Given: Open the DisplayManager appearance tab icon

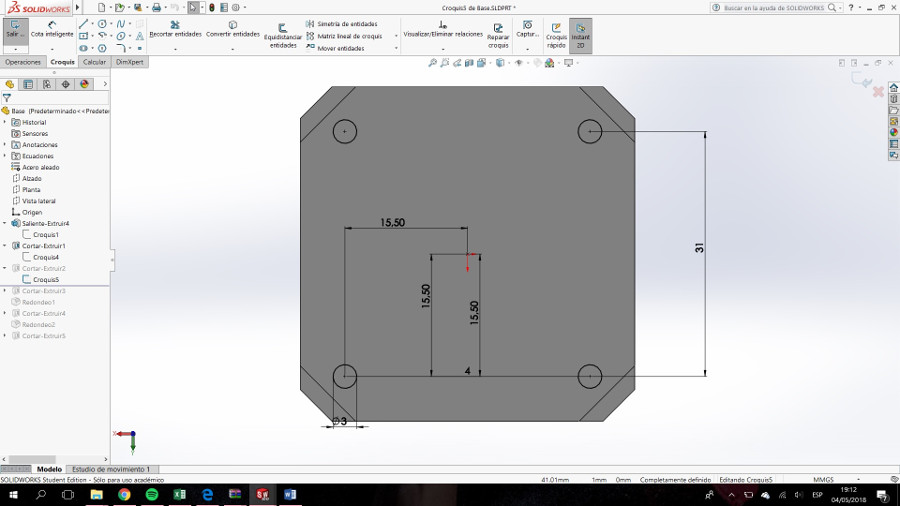Looking at the screenshot, I should click(x=84, y=84).
